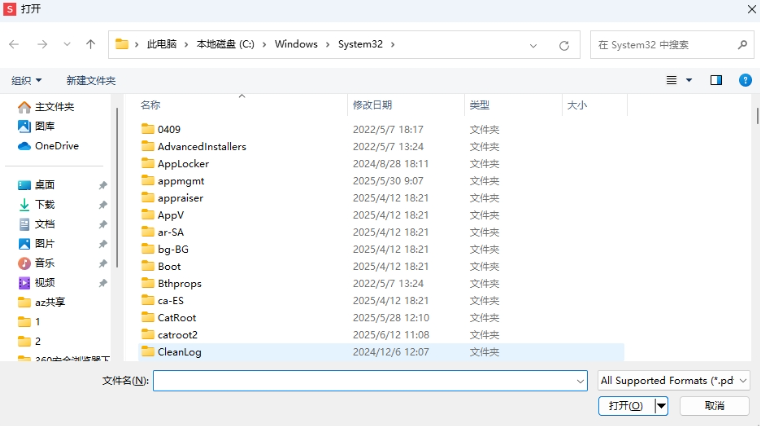This screenshot has height=426, width=760.
Task: Open 图片 in the sidebar
Action: coord(36,243)
